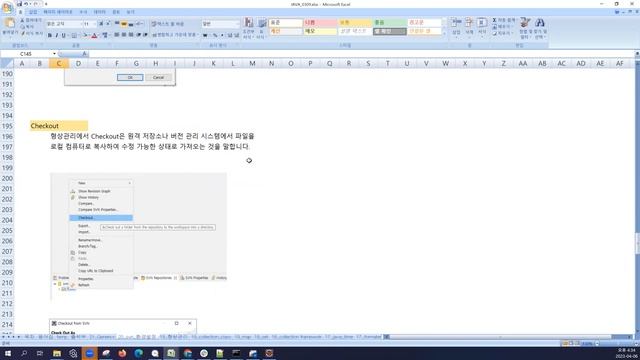Toggle align text right
The height and width of the screenshot is (360, 640).
pyautogui.click(x=131, y=35)
